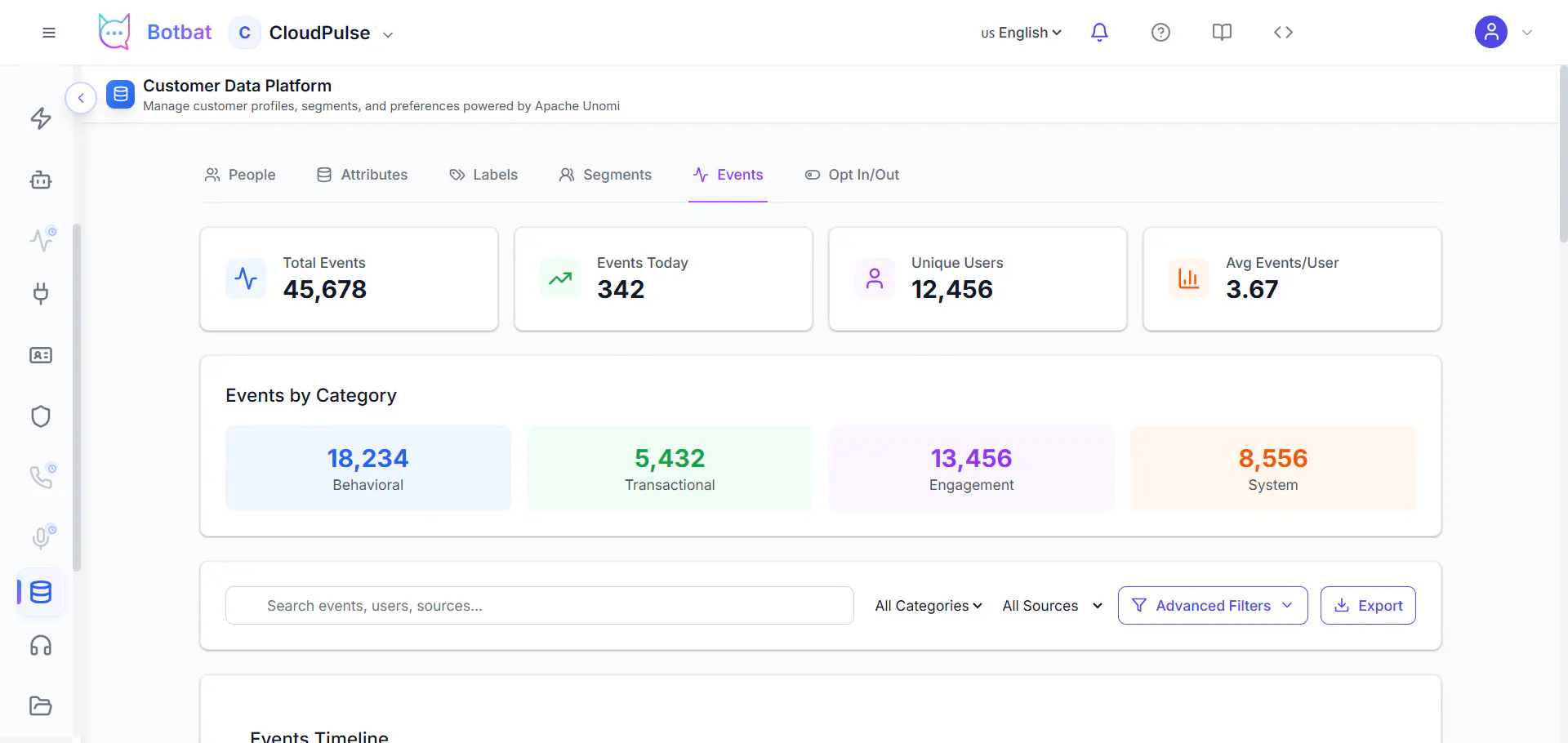This screenshot has height=743, width=1568.
Task: Switch to the People tab
Action: tap(240, 175)
